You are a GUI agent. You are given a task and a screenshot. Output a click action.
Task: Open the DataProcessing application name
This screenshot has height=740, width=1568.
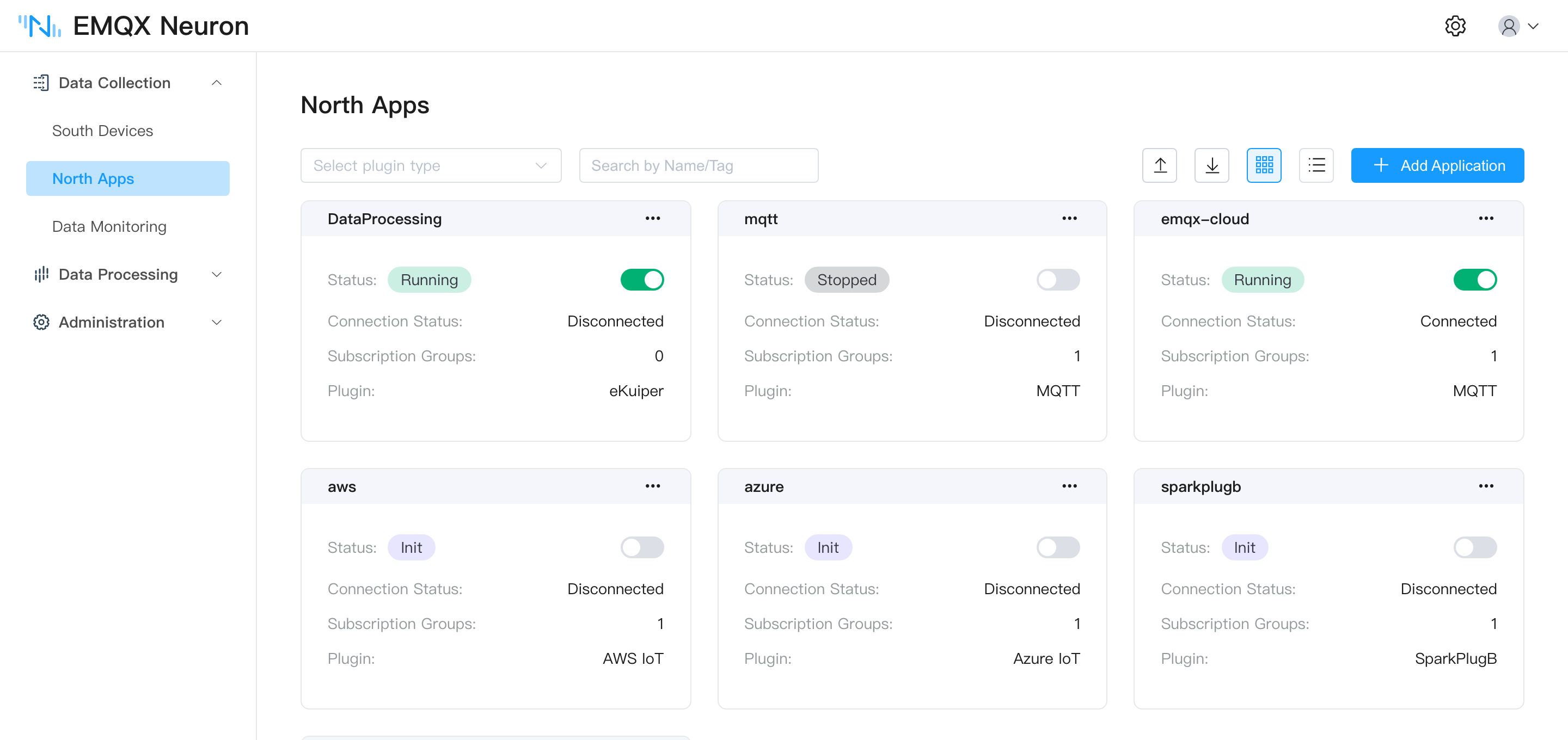[x=385, y=219]
